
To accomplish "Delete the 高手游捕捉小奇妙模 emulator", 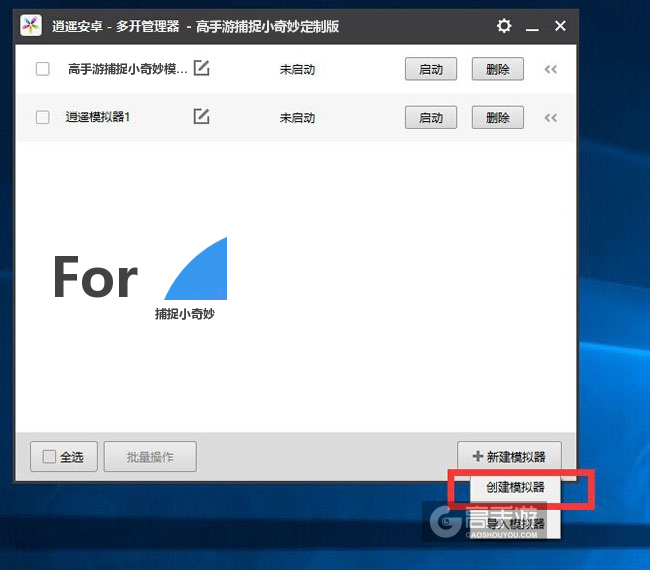I will [497, 69].
